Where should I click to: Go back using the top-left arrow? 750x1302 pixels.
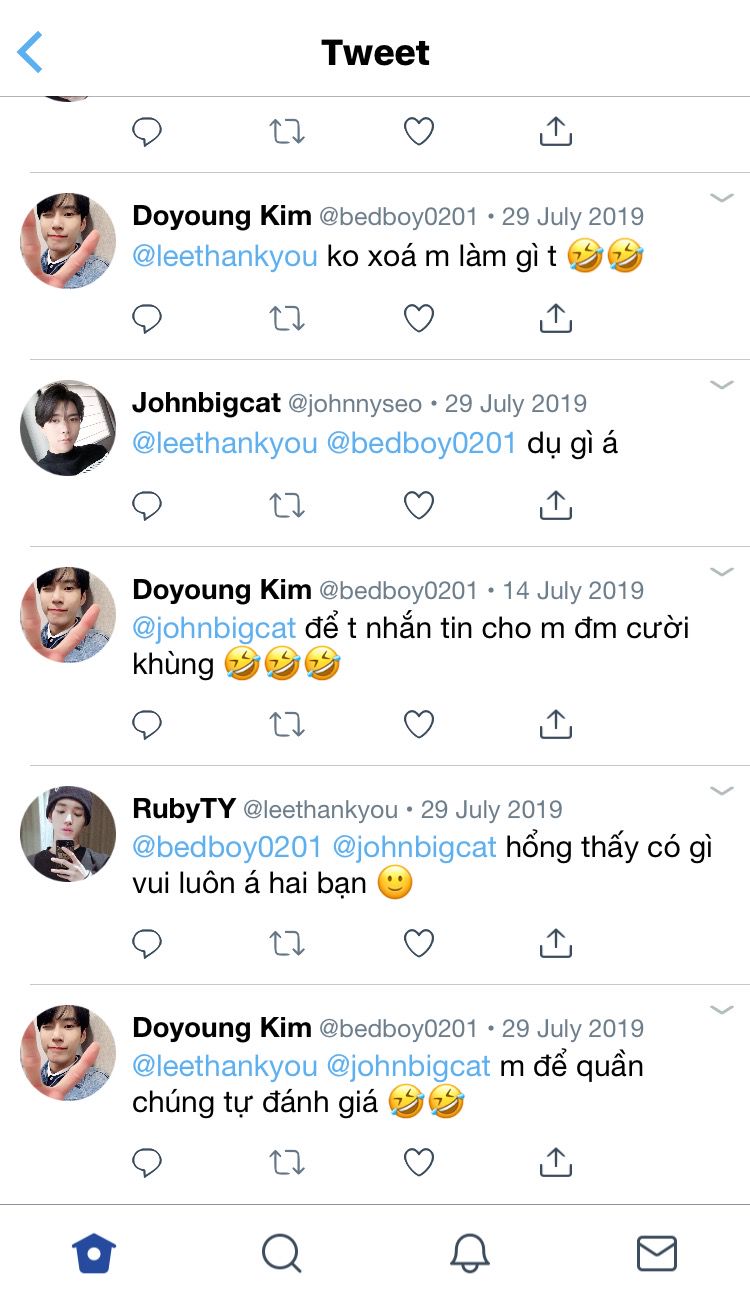[31, 52]
